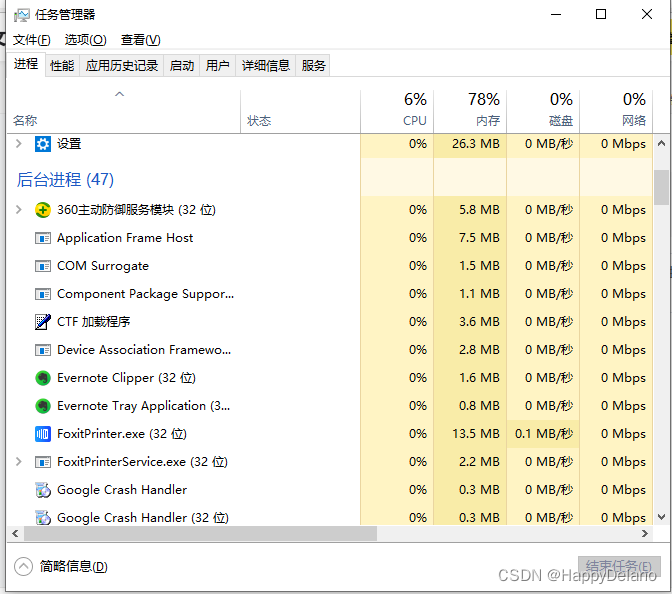Select the Device Association Framewo... process name

(x=144, y=350)
